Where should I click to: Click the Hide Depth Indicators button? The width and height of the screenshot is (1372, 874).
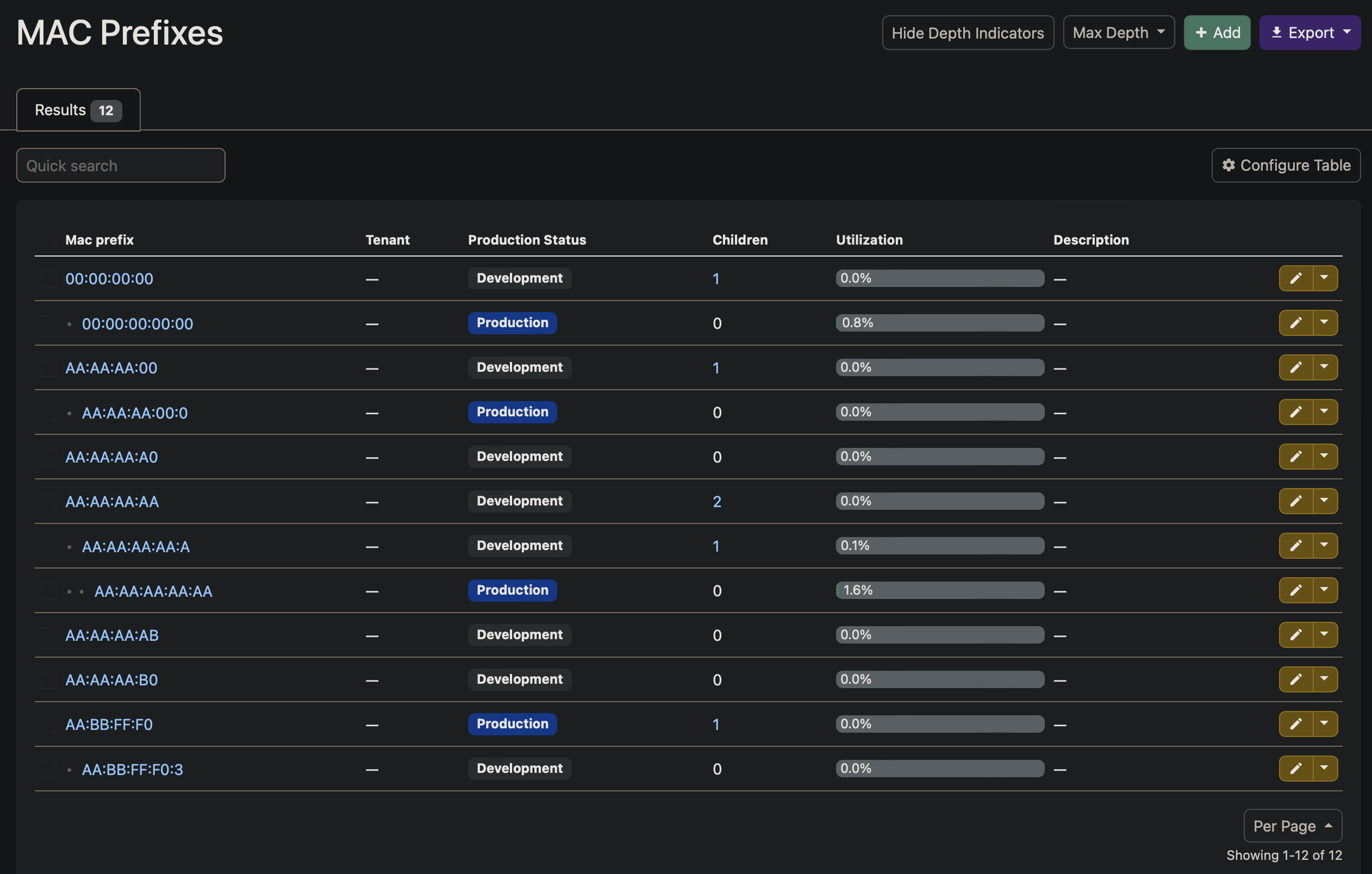968,33
